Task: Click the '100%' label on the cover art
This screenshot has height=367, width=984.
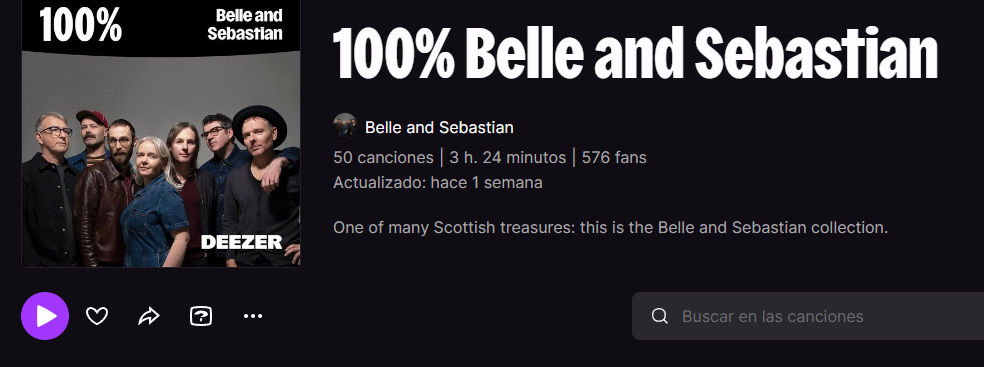Action: click(80, 25)
